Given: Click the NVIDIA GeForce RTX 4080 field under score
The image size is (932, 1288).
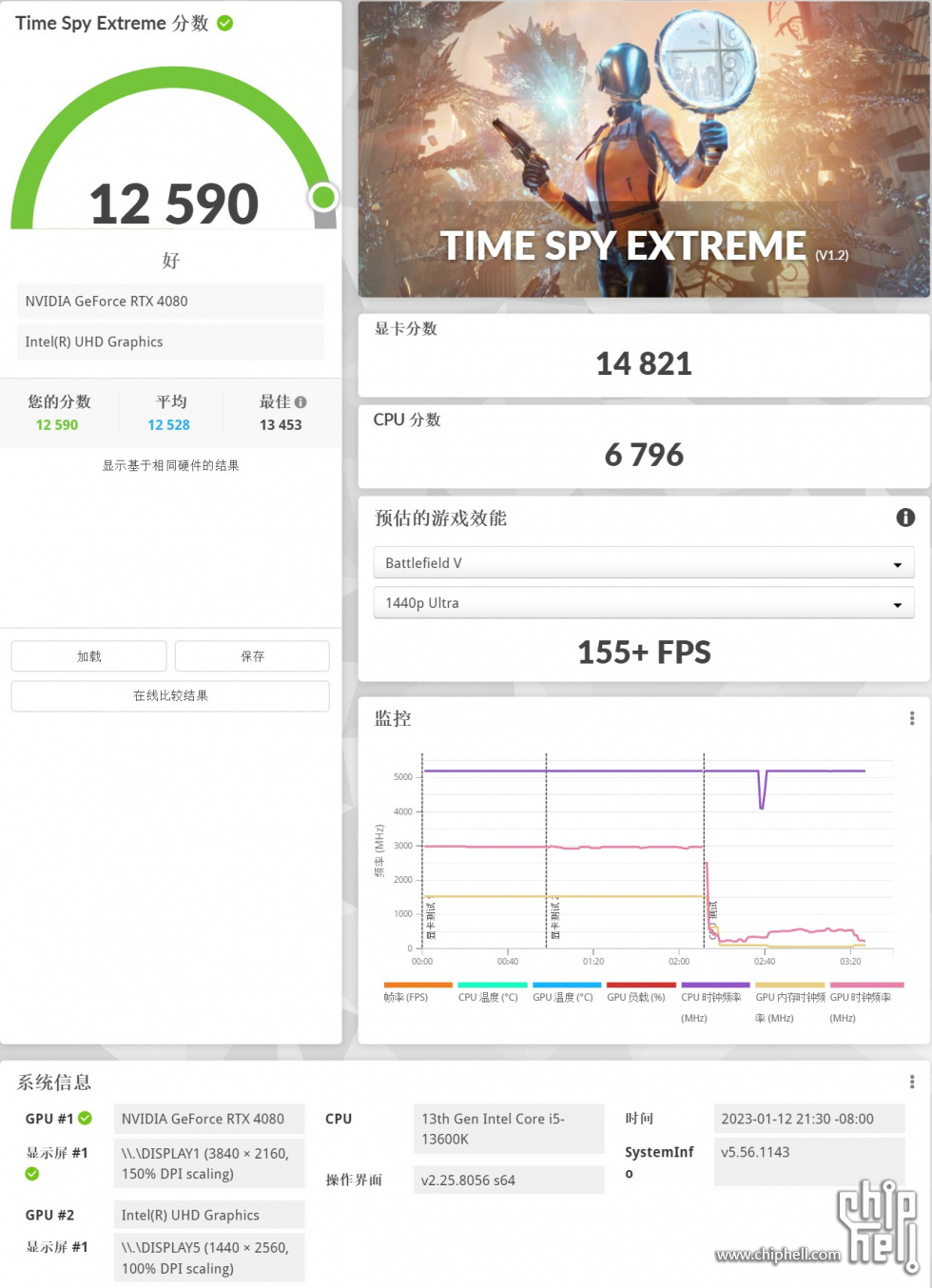Looking at the screenshot, I should (x=170, y=301).
